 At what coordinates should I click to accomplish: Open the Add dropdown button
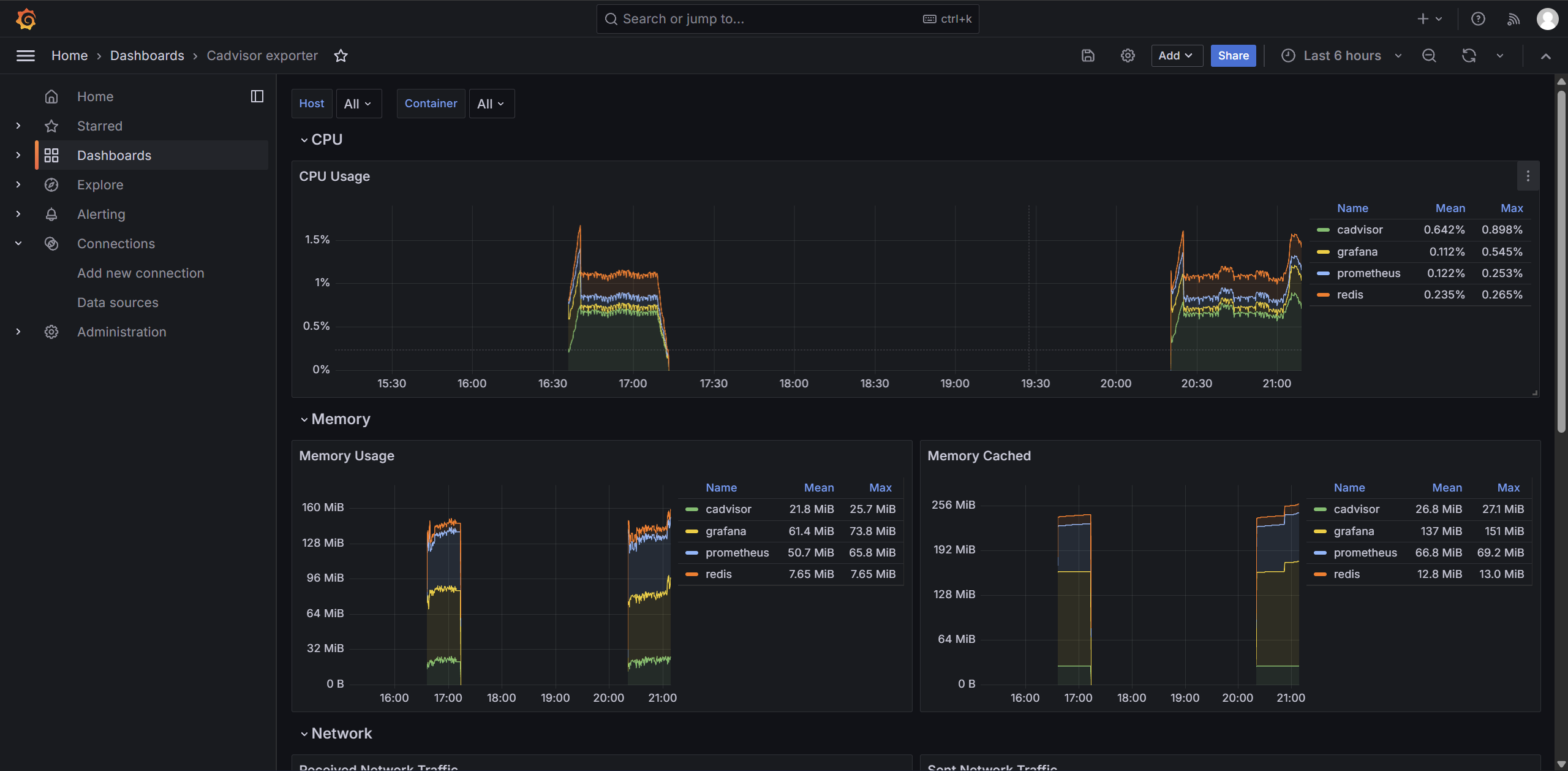pos(1177,56)
